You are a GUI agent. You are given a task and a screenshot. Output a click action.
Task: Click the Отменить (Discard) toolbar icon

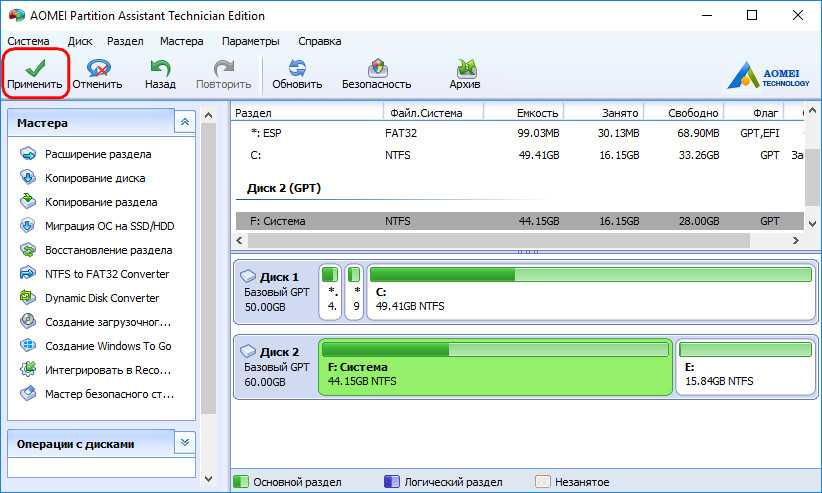coord(98,68)
